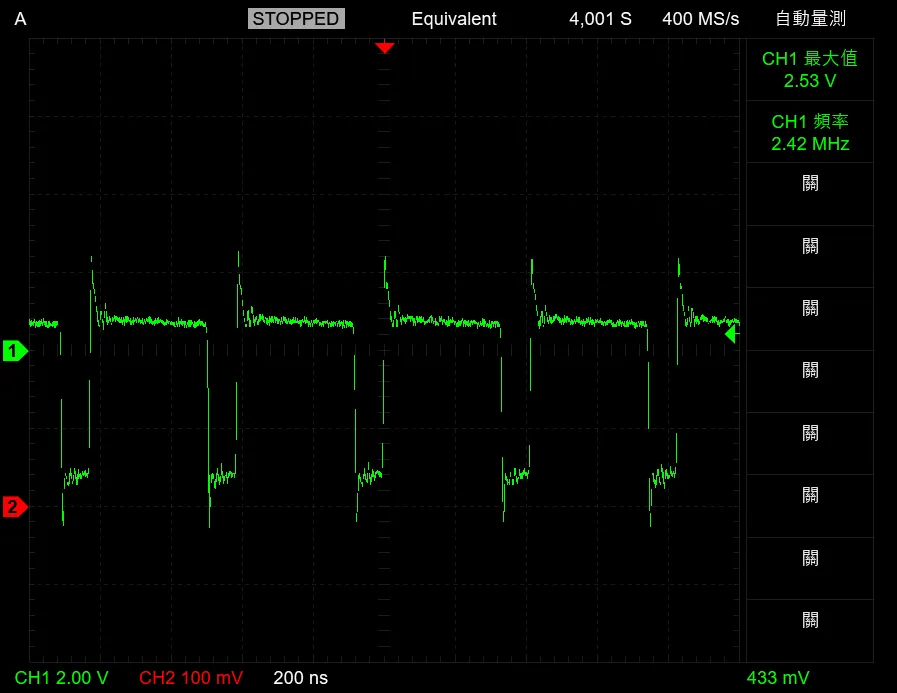This screenshot has height=693, width=897.
Task: Click the green trigger level arrow on right edge
Action: click(x=731, y=335)
